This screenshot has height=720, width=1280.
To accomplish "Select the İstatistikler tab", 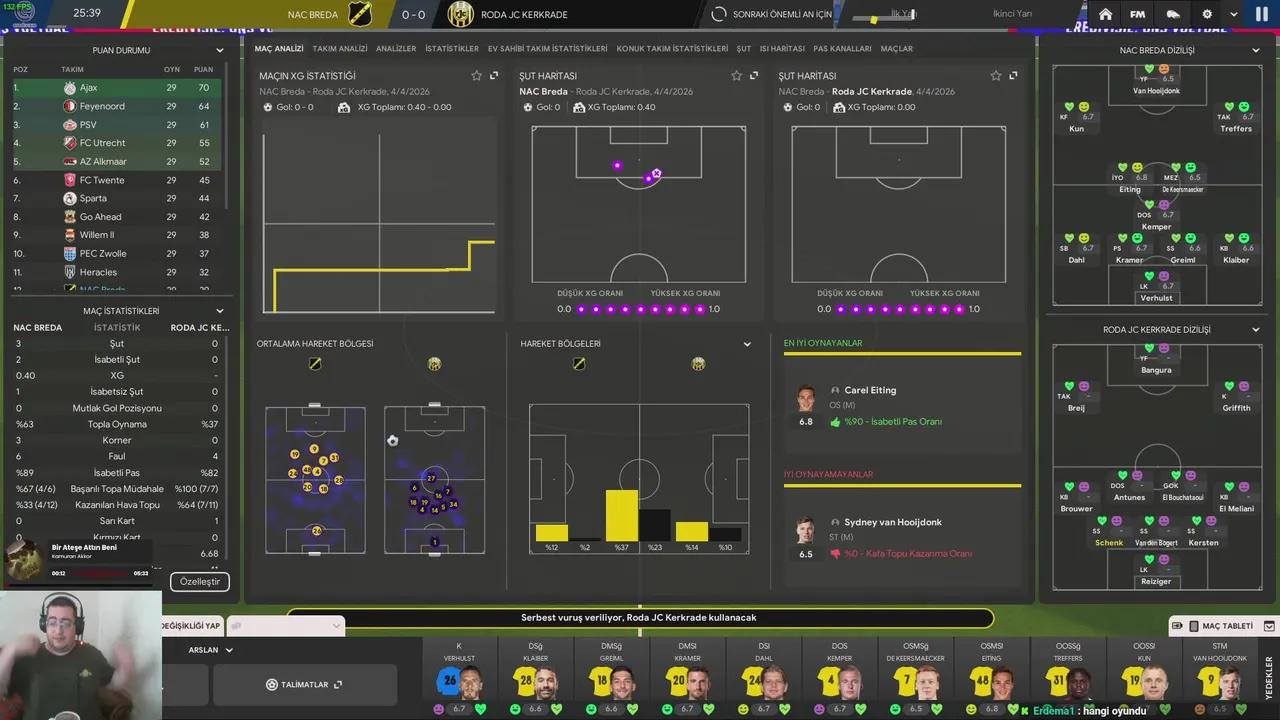I will click(x=452, y=48).
